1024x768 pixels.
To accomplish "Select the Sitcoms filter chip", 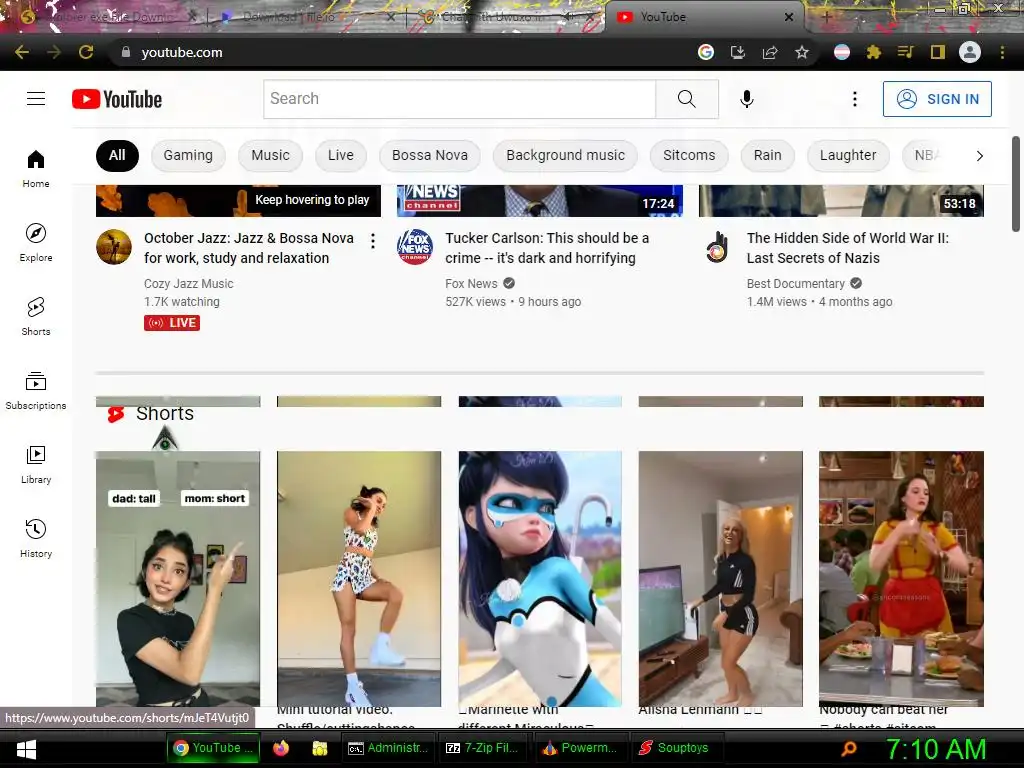I will (x=689, y=155).
